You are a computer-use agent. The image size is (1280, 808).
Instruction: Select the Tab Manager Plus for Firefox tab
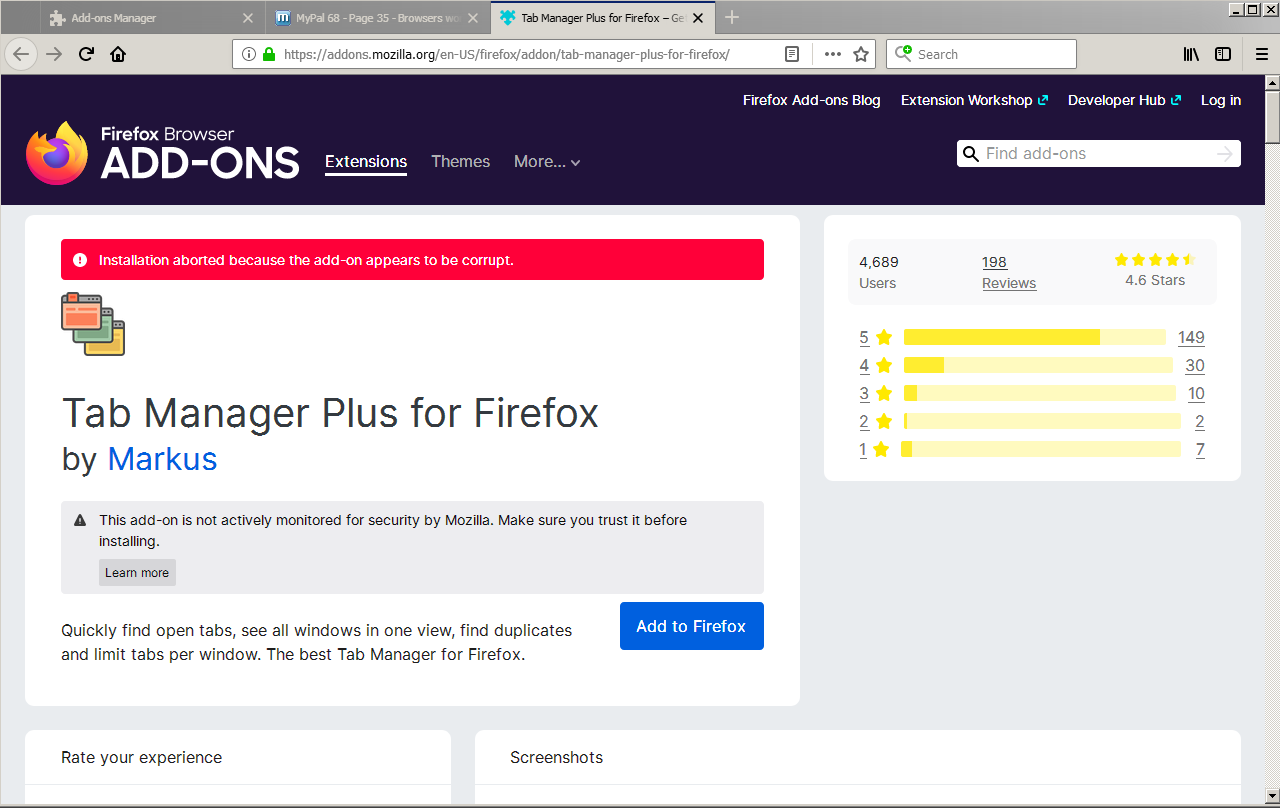[603, 18]
